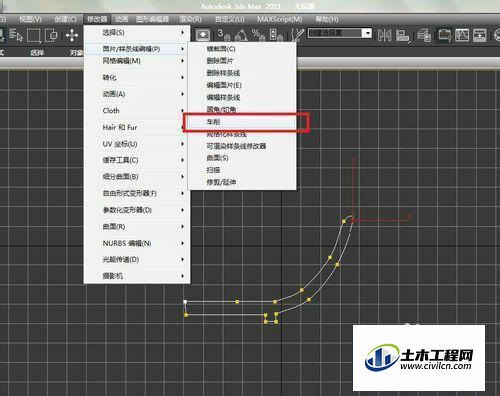
Task: Expand the 细分曲面(B) submenu
Action: 137,177
